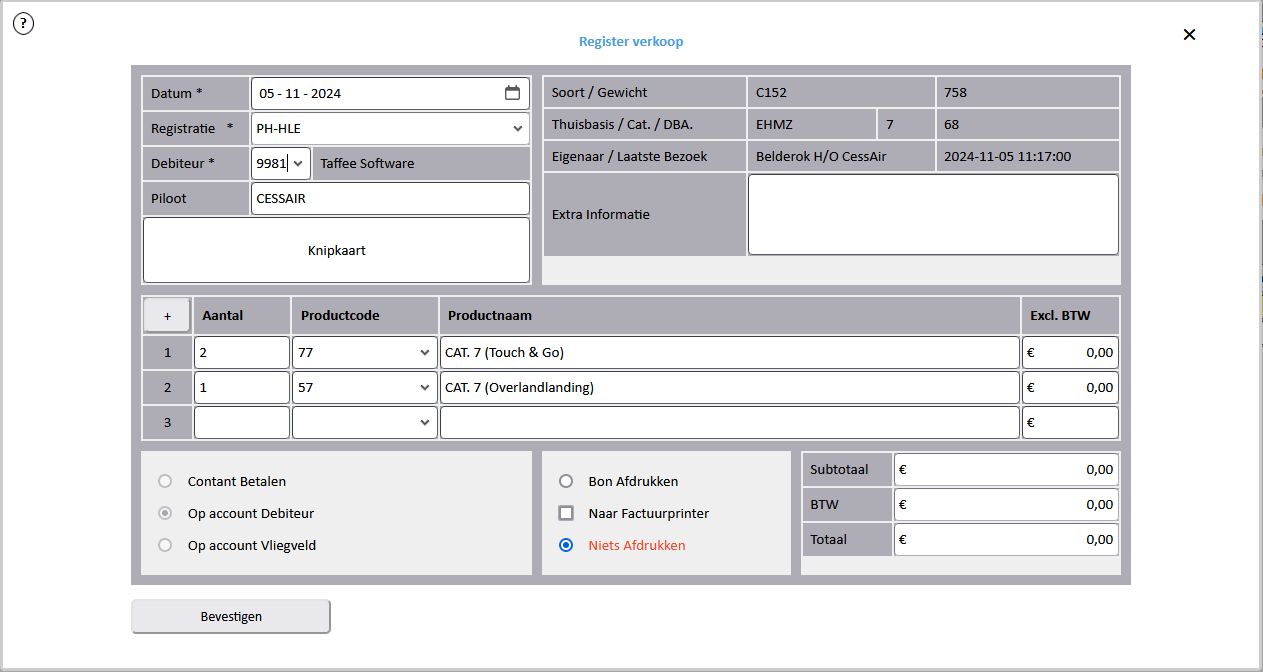Click the Aantal field in row 1
The width and height of the screenshot is (1263, 672).
(241, 353)
